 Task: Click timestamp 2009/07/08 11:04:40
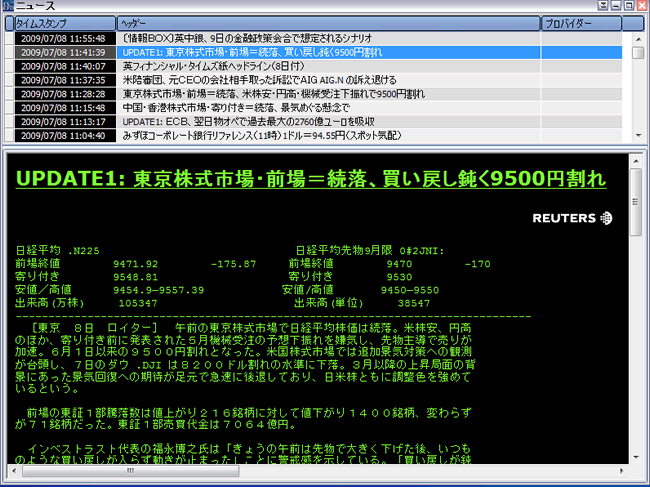pyautogui.click(x=63, y=136)
